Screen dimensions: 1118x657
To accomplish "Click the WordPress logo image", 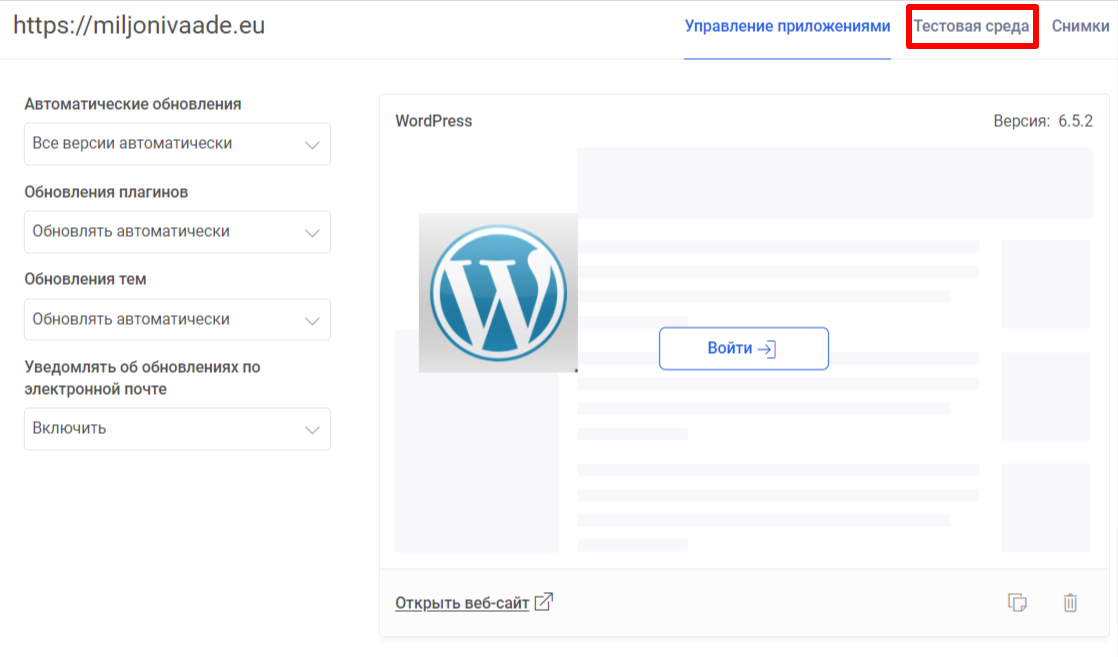I will (x=497, y=293).
